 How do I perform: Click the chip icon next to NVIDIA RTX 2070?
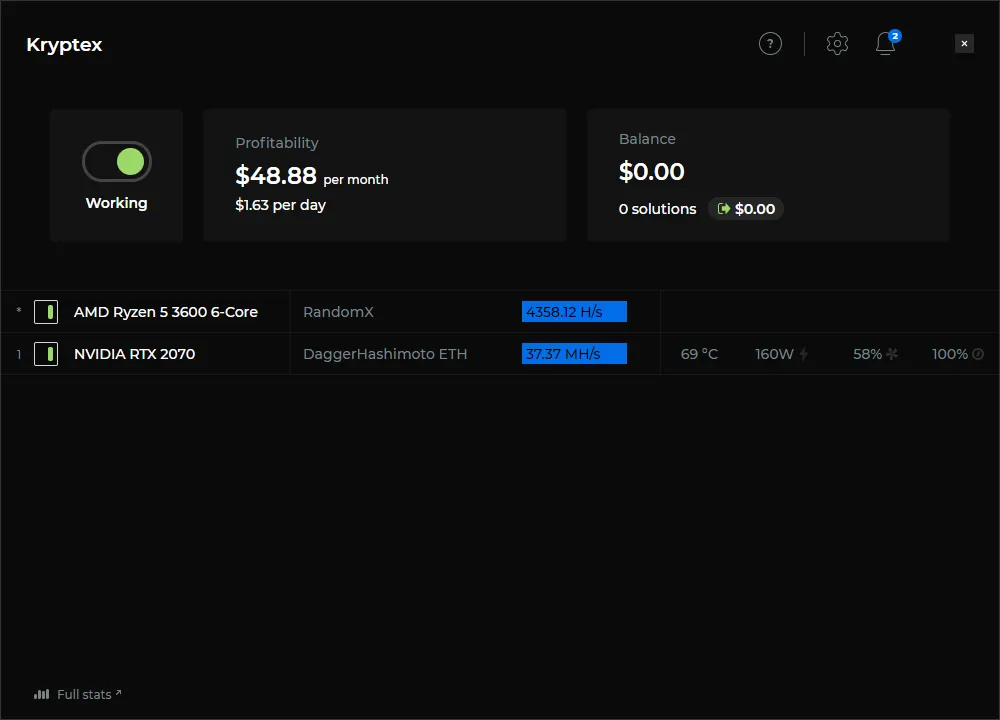(46, 353)
